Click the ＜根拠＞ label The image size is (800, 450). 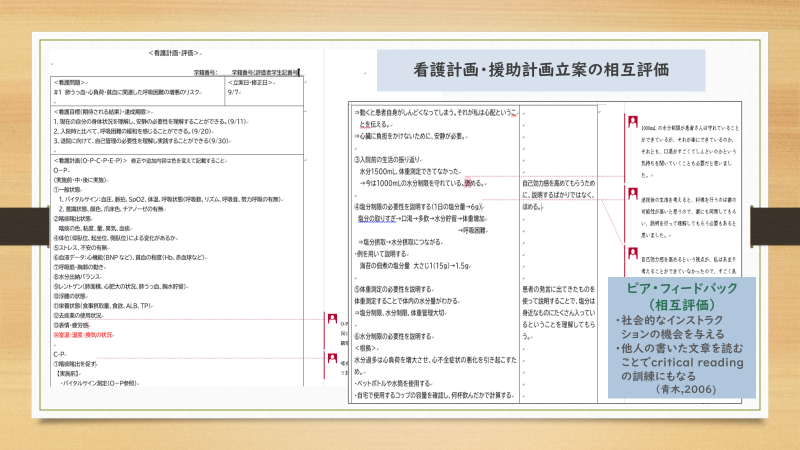(x=367, y=348)
